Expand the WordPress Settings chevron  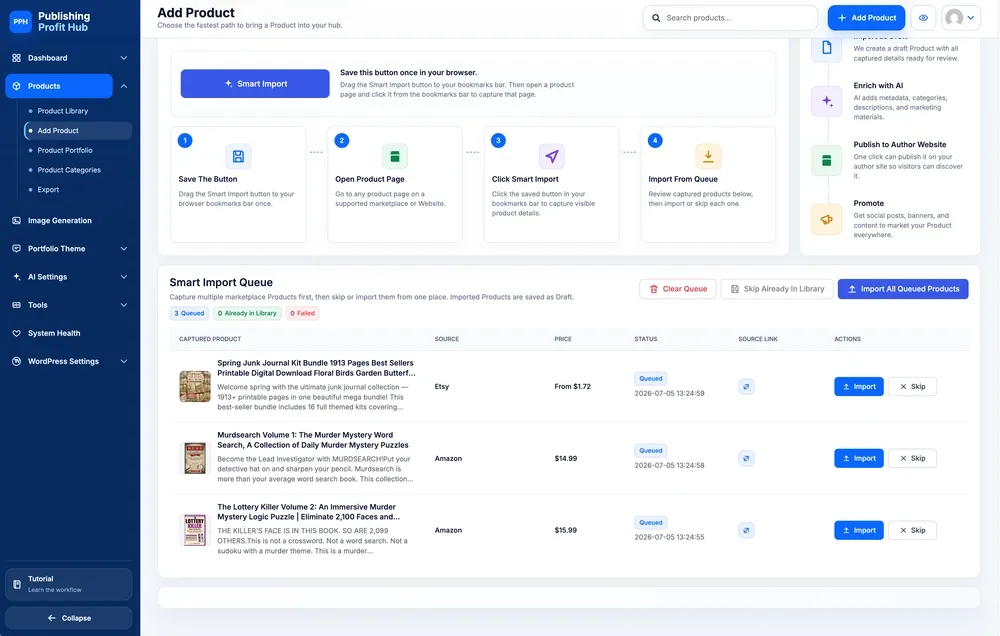[x=124, y=361]
